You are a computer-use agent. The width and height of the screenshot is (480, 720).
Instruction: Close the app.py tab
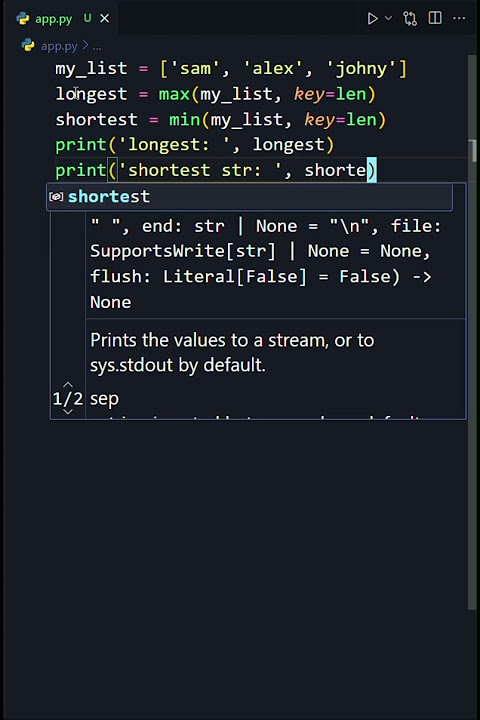(105, 18)
